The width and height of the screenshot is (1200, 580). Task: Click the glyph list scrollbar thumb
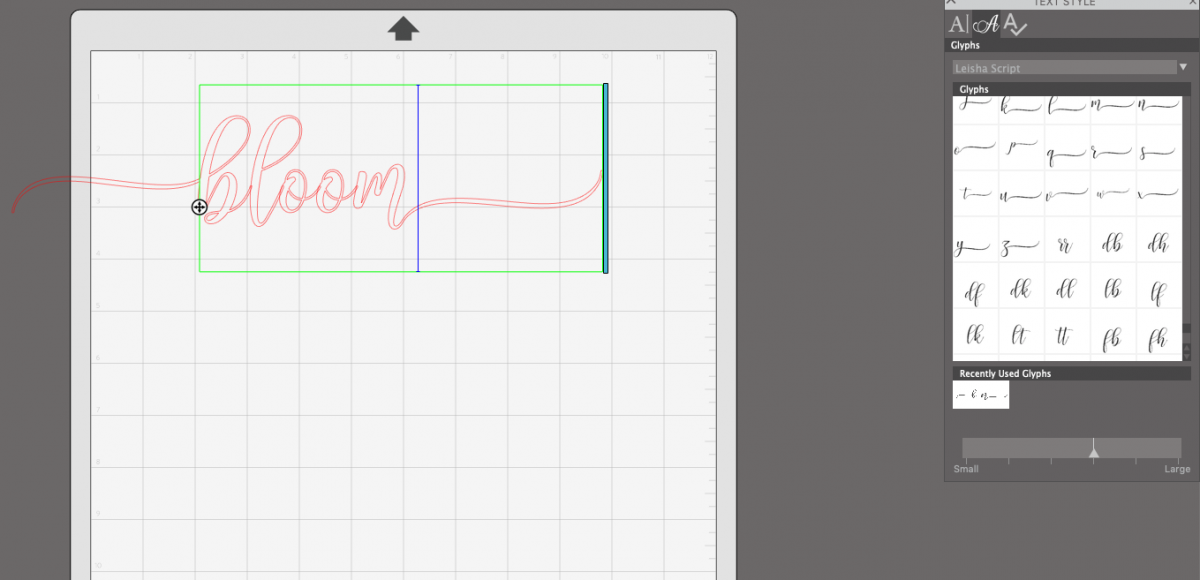[x=1187, y=328]
